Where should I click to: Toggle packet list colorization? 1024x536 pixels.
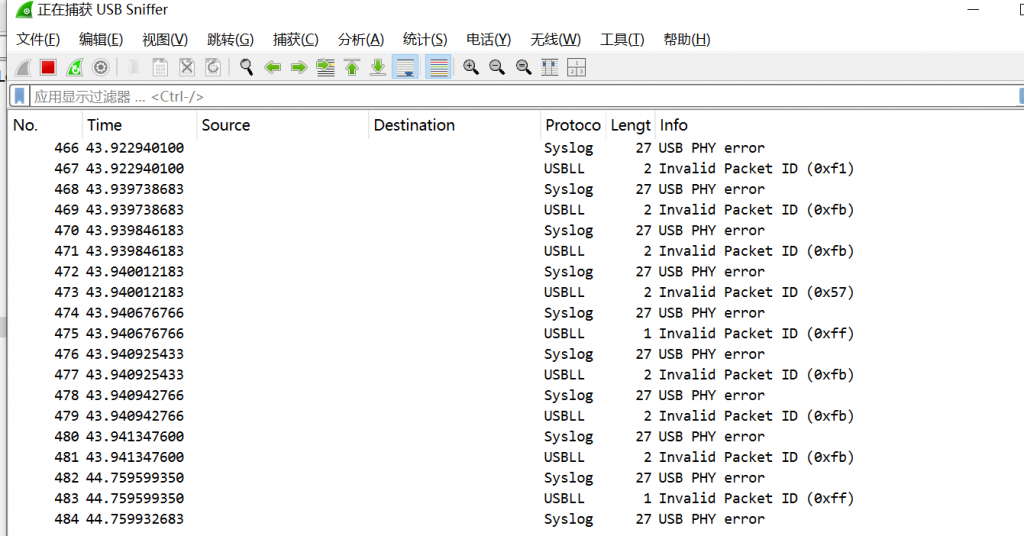439,67
